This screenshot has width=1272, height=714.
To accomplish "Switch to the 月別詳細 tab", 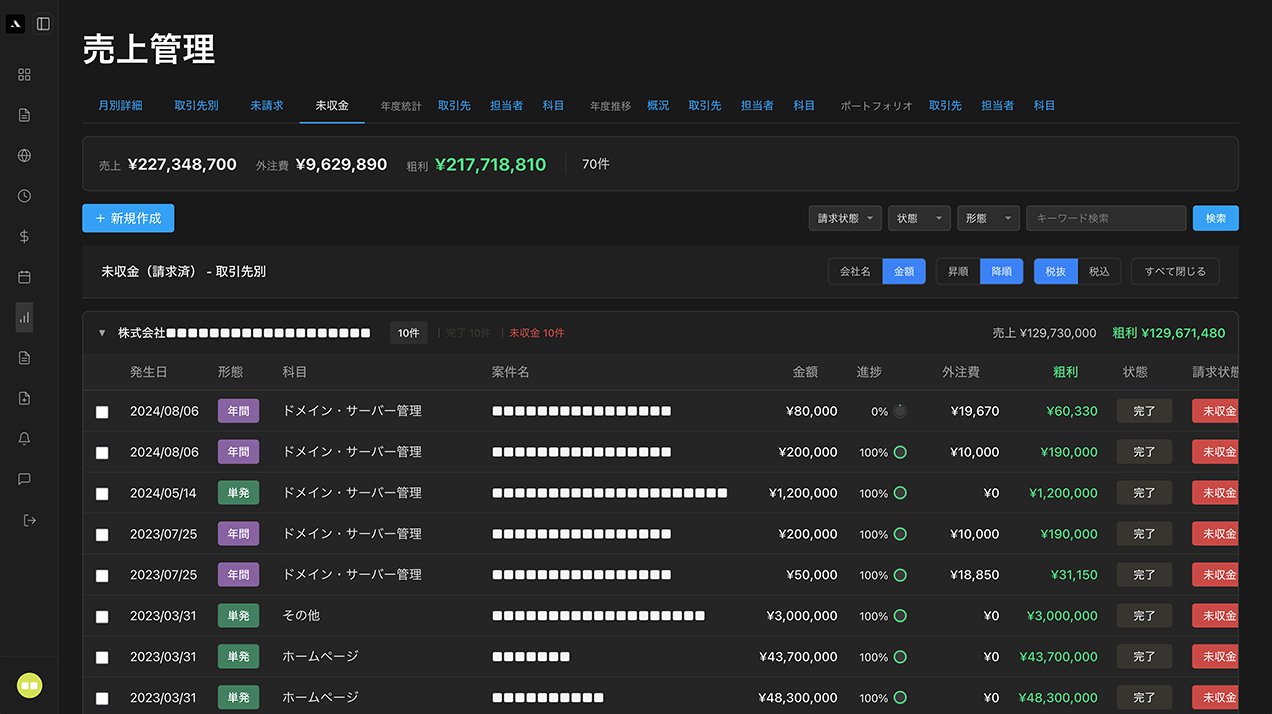I will 120,105.
